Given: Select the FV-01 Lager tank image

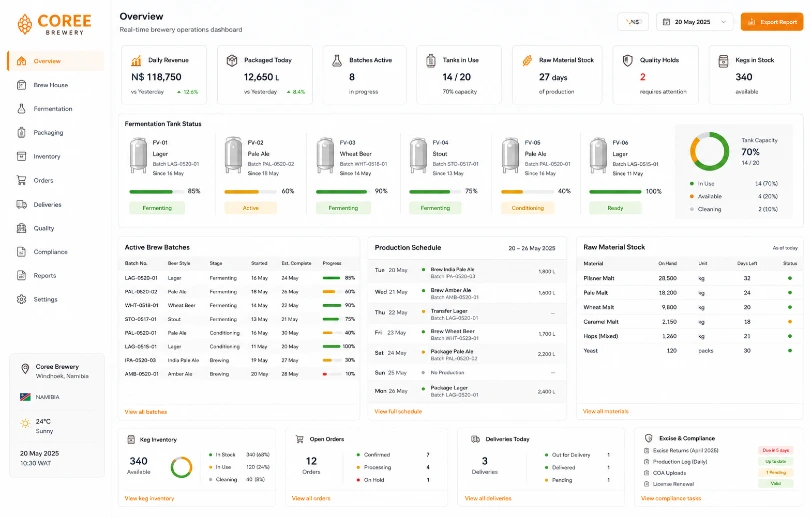Looking at the screenshot, I should point(138,155).
